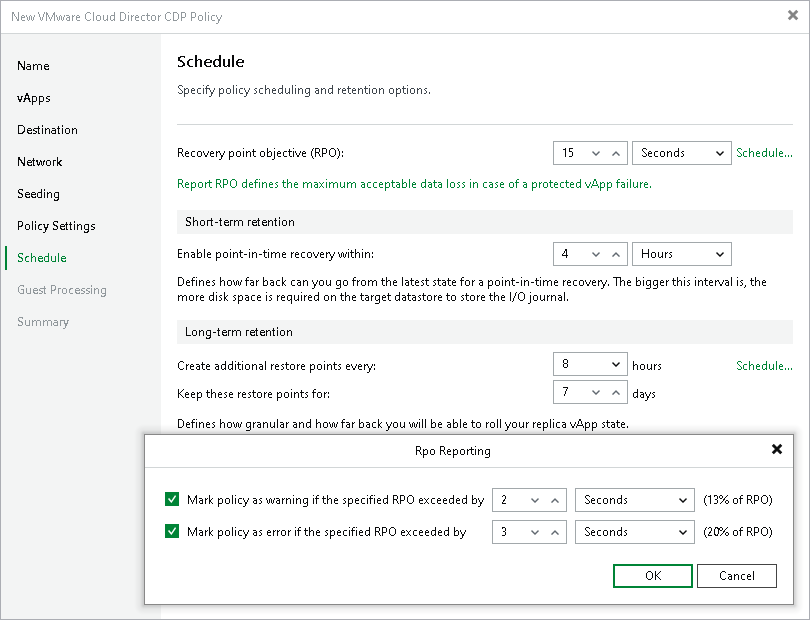
Task: Go to the Policy Settings step
Action: [x=56, y=226]
